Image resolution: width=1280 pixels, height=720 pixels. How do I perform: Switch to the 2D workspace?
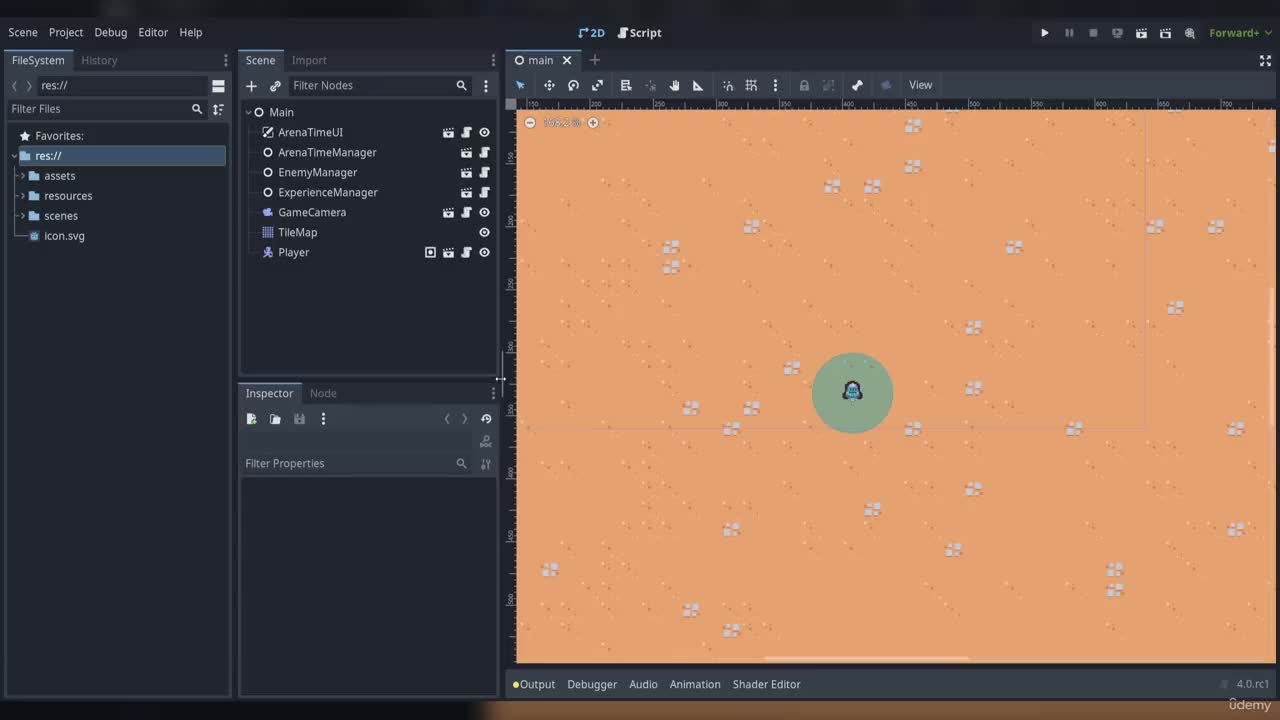pyautogui.click(x=592, y=33)
